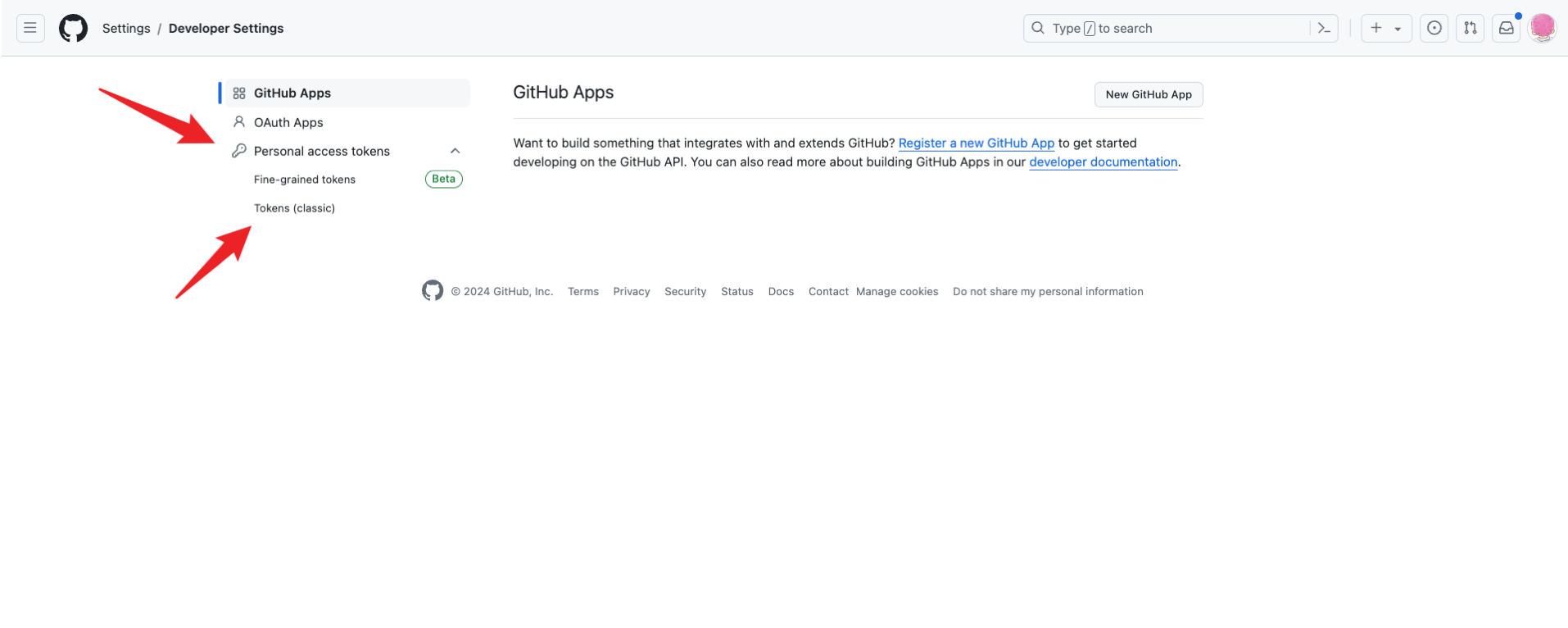This screenshot has height=628, width=1568.
Task: Click the Developer Settings breadcrumb
Action: (x=226, y=28)
